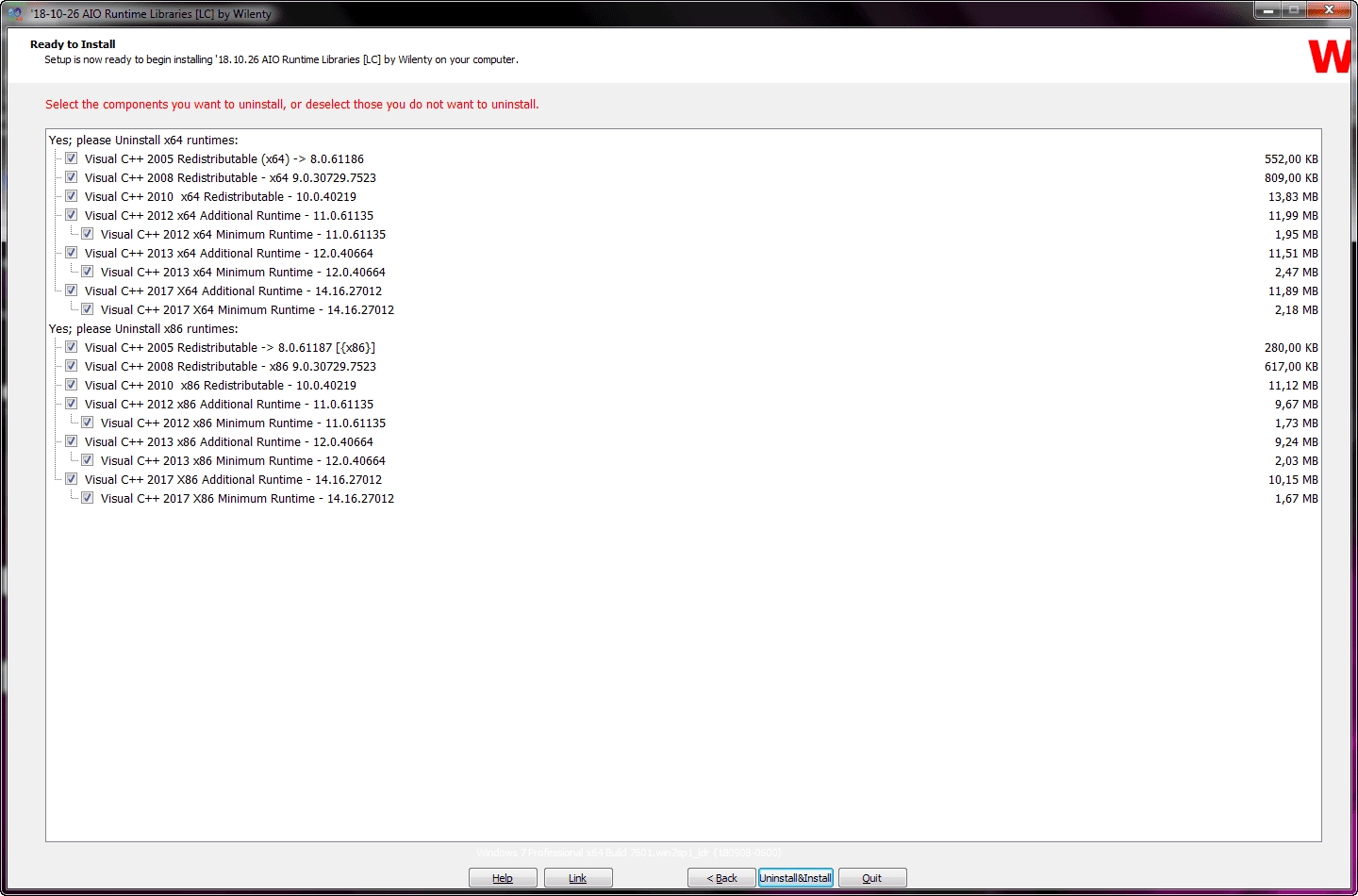Open the Link button
1358x896 pixels.
(x=578, y=878)
